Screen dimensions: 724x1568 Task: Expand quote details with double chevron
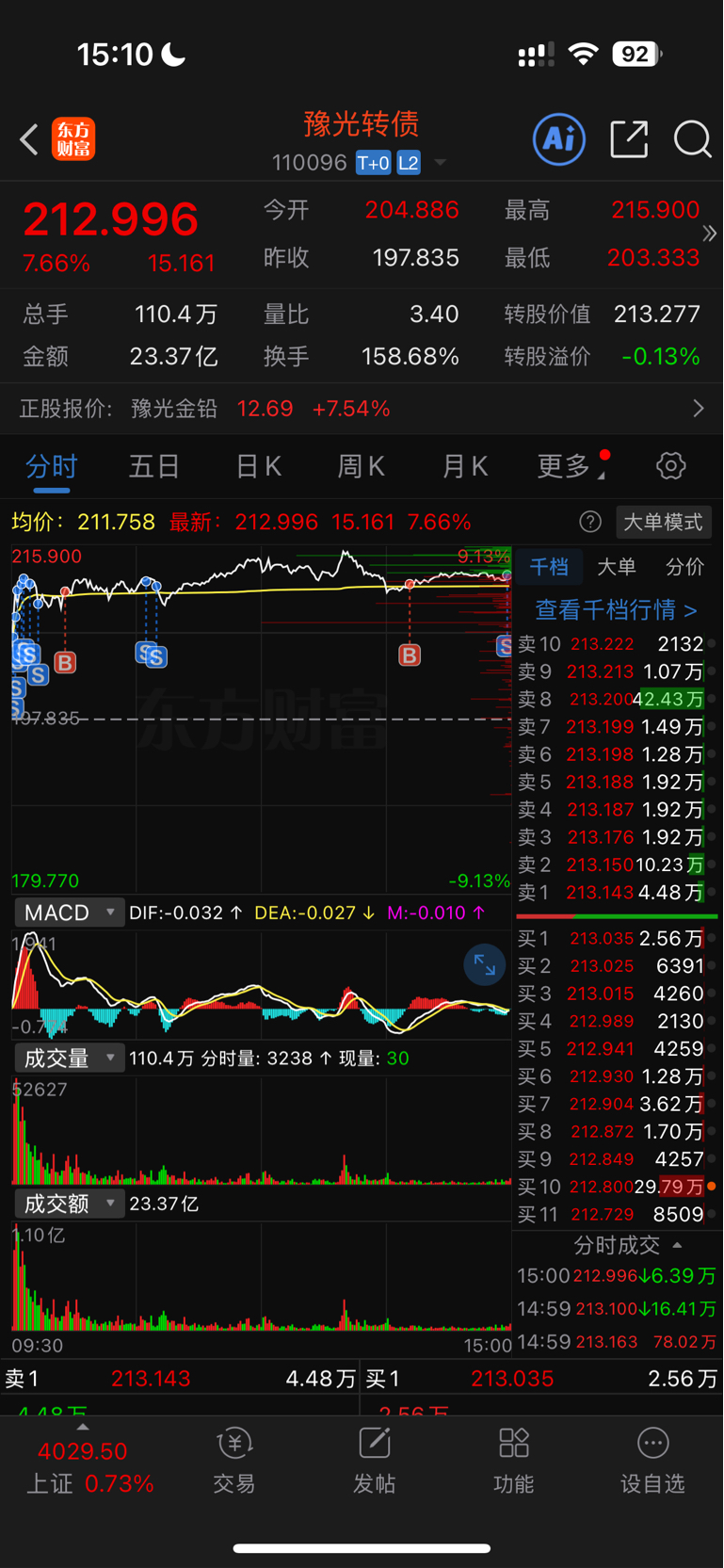click(710, 233)
